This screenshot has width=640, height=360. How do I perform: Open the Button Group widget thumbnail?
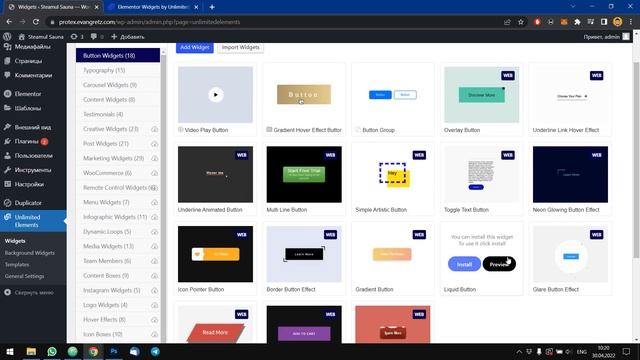click(x=393, y=95)
